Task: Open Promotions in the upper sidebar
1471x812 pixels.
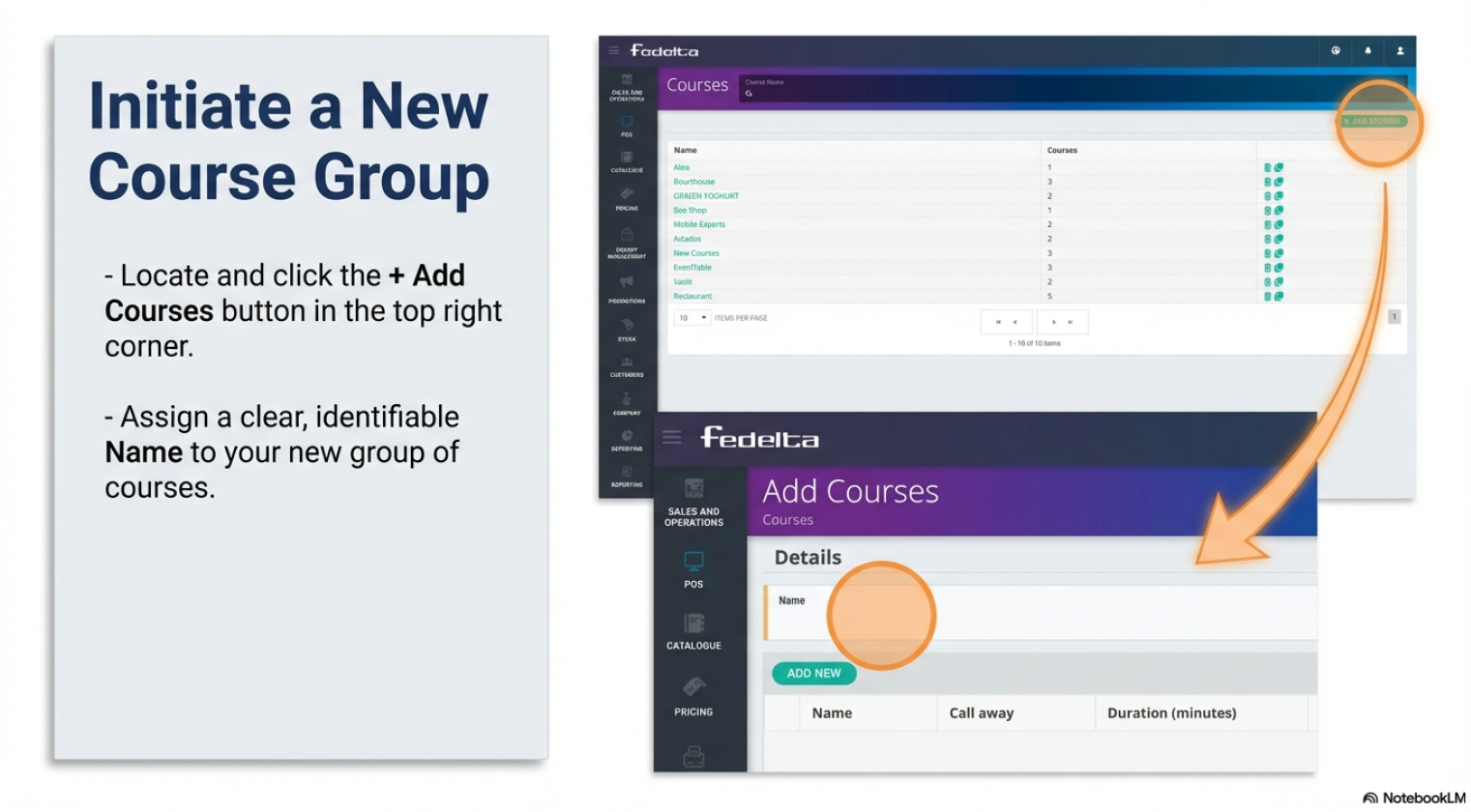Action: 627,287
